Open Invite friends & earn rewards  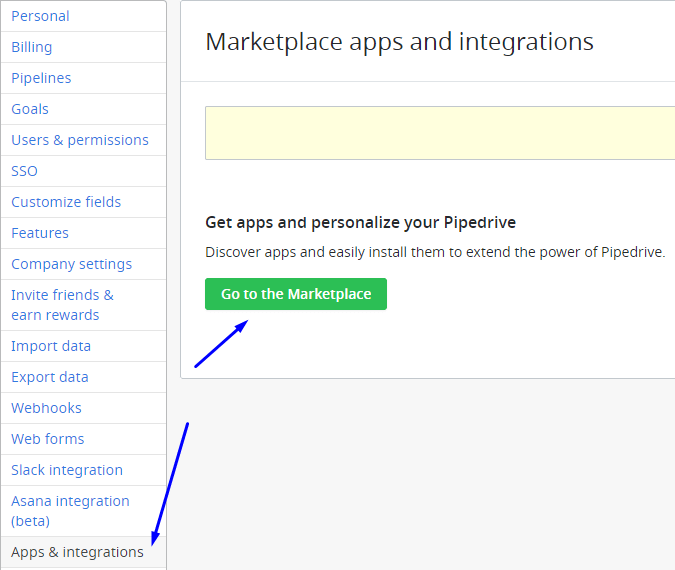click(62, 305)
